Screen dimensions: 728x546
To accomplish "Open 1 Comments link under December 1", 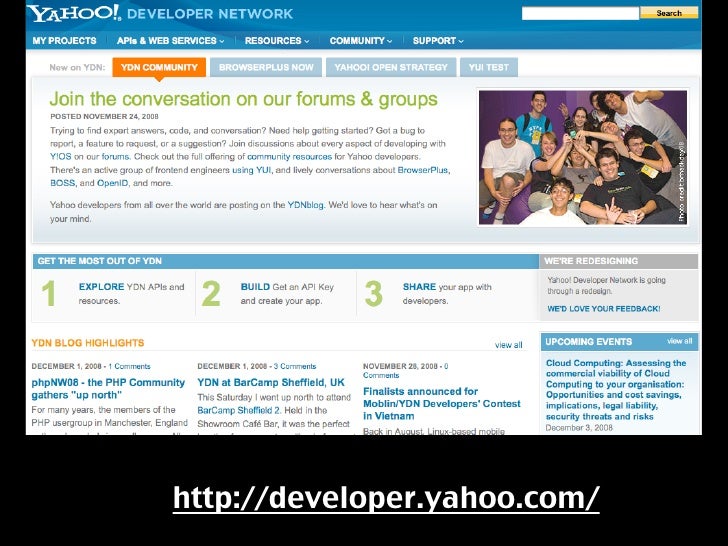I will coord(130,366).
